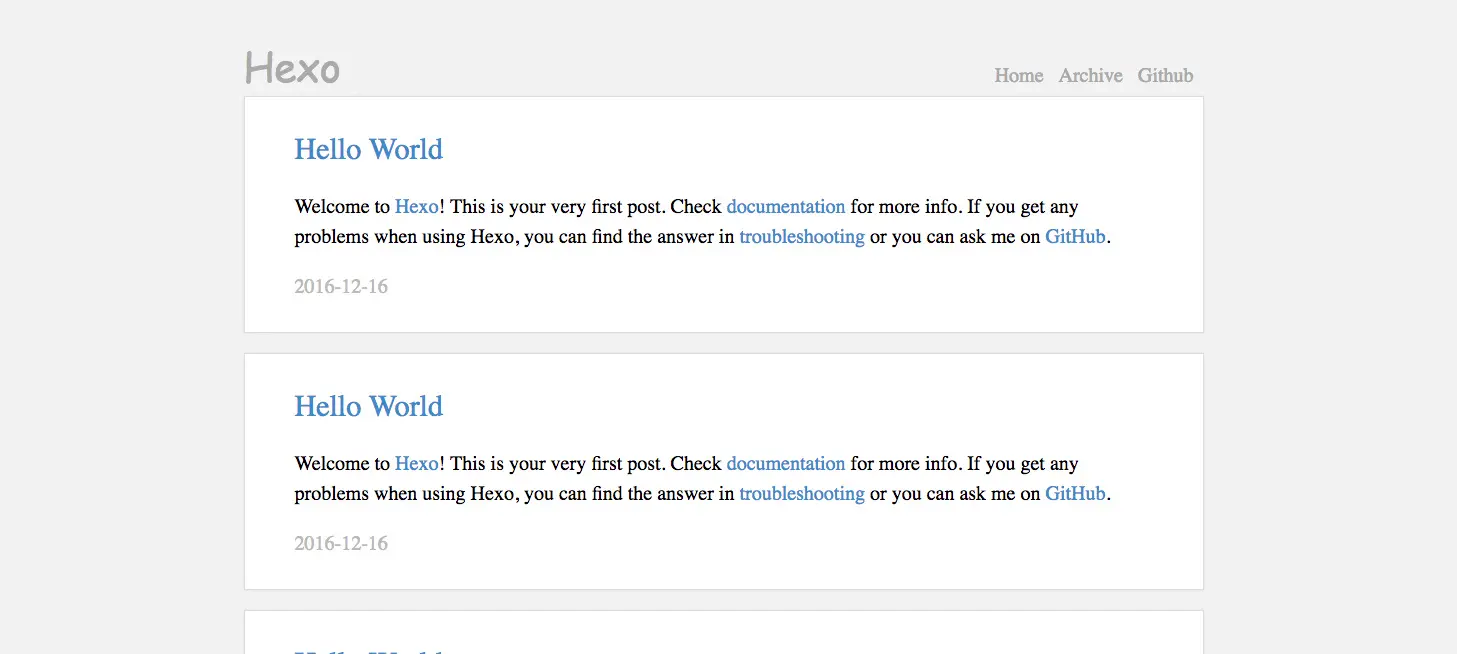Open the first post's Hello World title
The width and height of the screenshot is (1457, 654).
coord(368,149)
